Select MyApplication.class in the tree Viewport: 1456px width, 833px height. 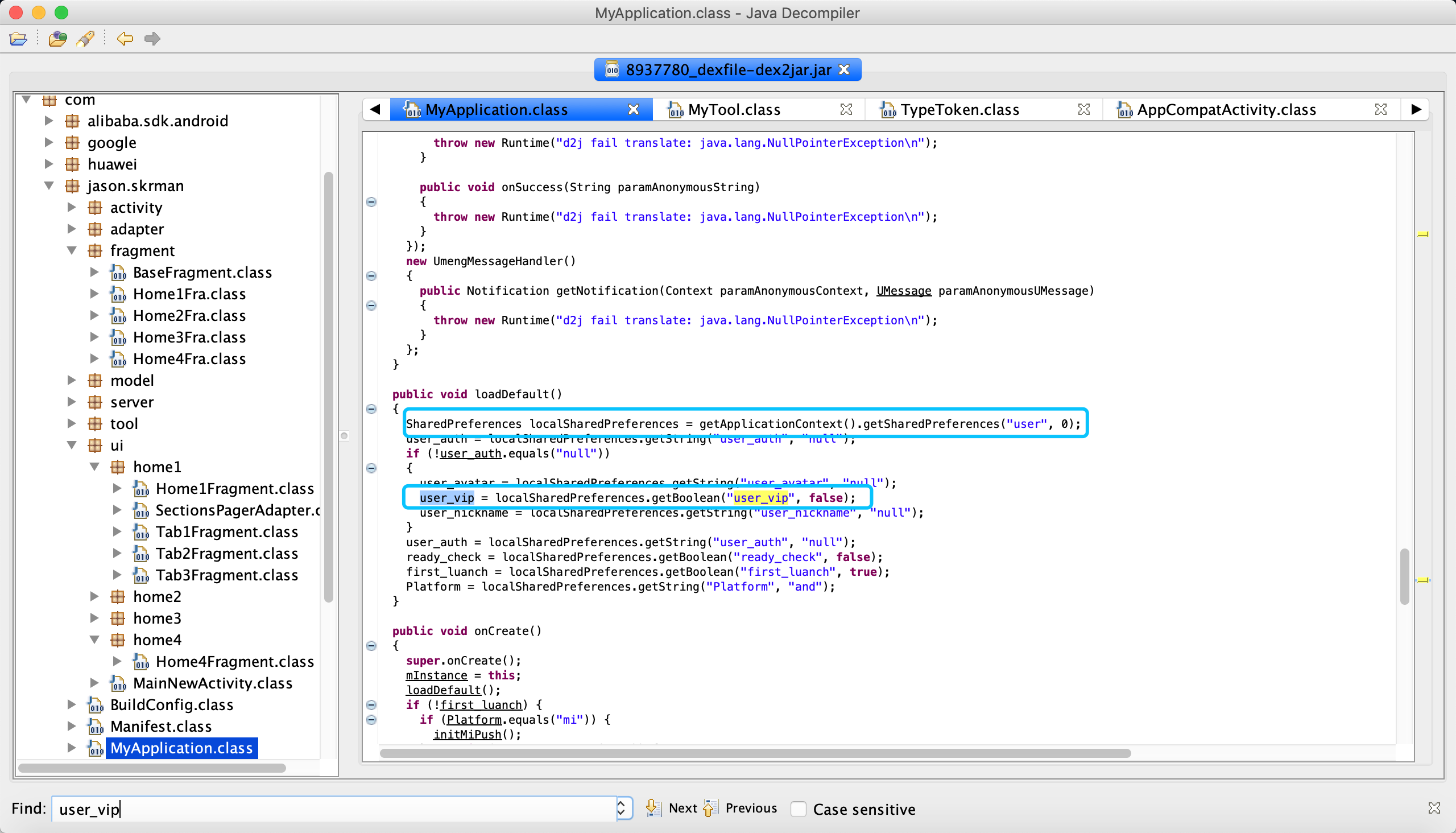pyautogui.click(x=181, y=748)
